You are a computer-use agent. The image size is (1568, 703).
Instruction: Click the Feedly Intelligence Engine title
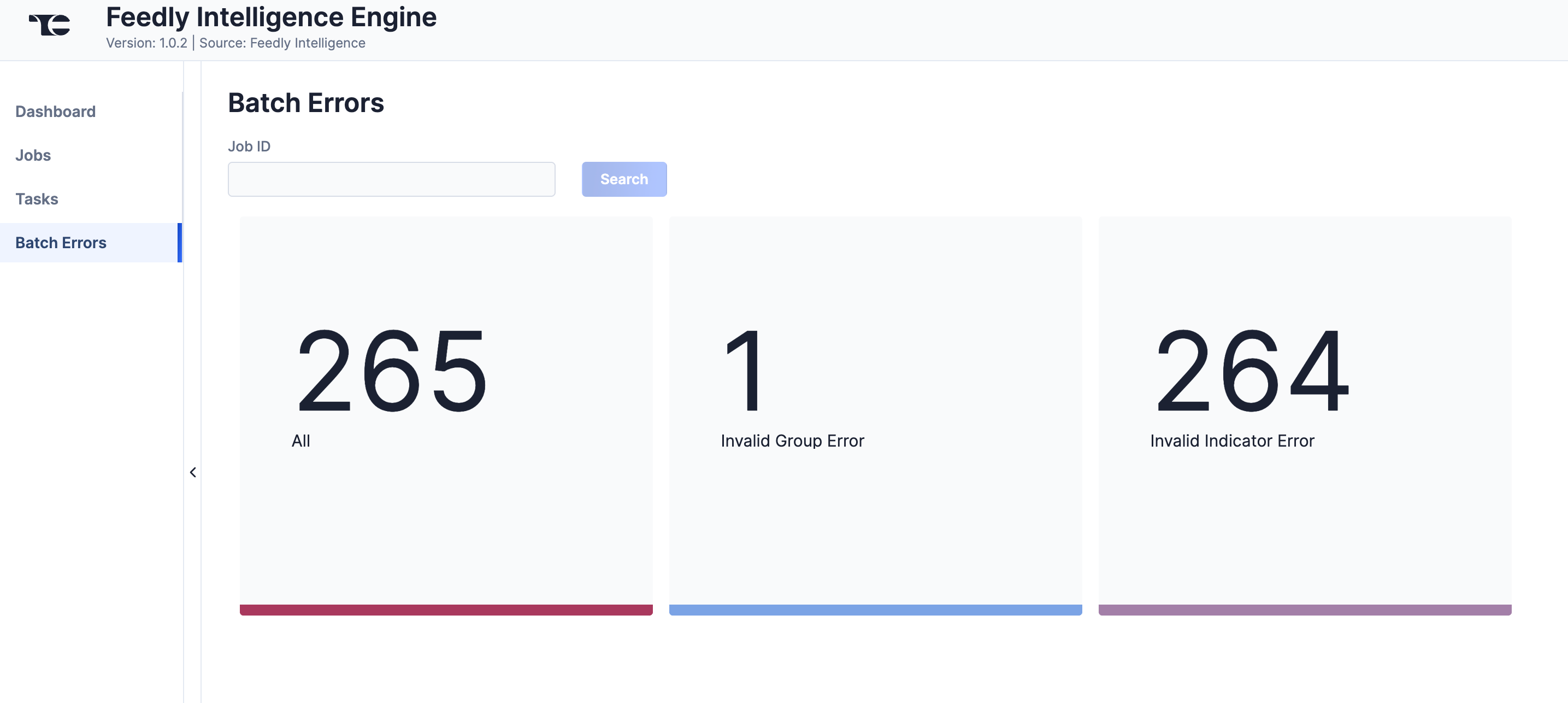point(271,17)
